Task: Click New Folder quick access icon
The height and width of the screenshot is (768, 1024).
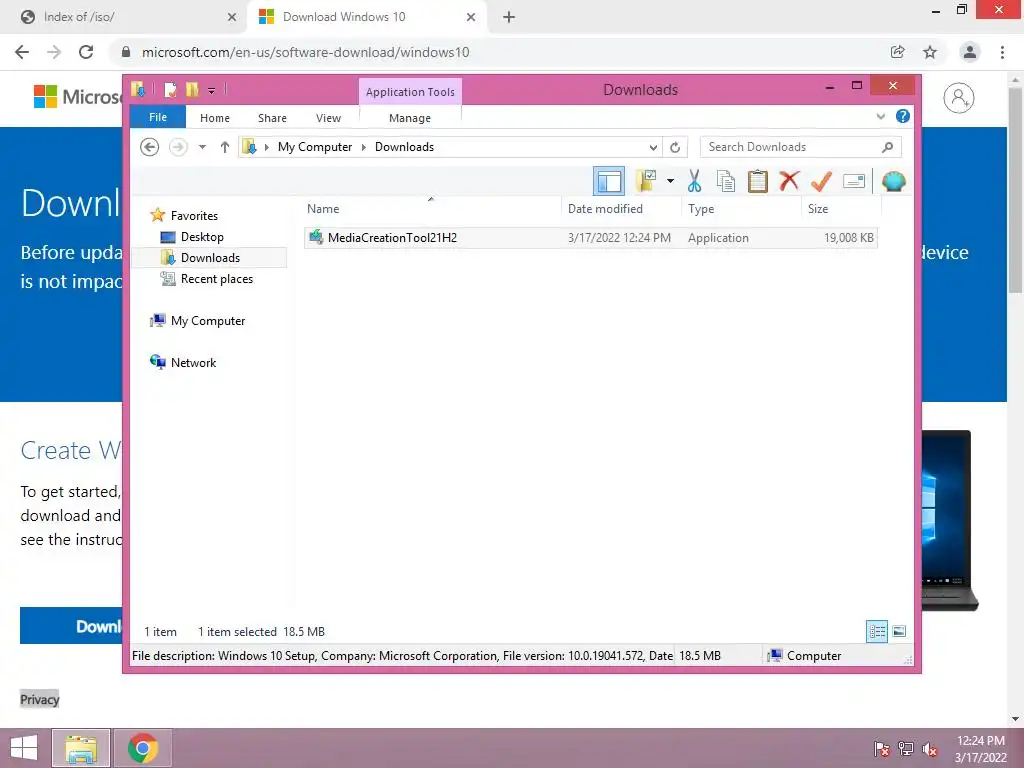Action: coord(192,89)
